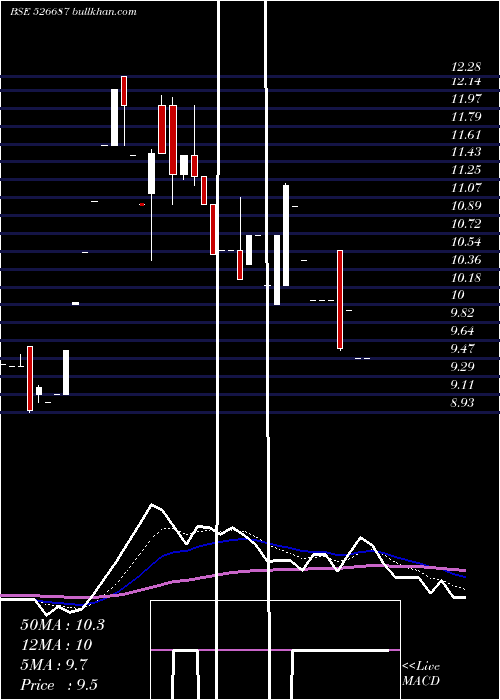Click the large white candle reaching 12.14
This screenshot has height=700, width=500.
point(115,117)
